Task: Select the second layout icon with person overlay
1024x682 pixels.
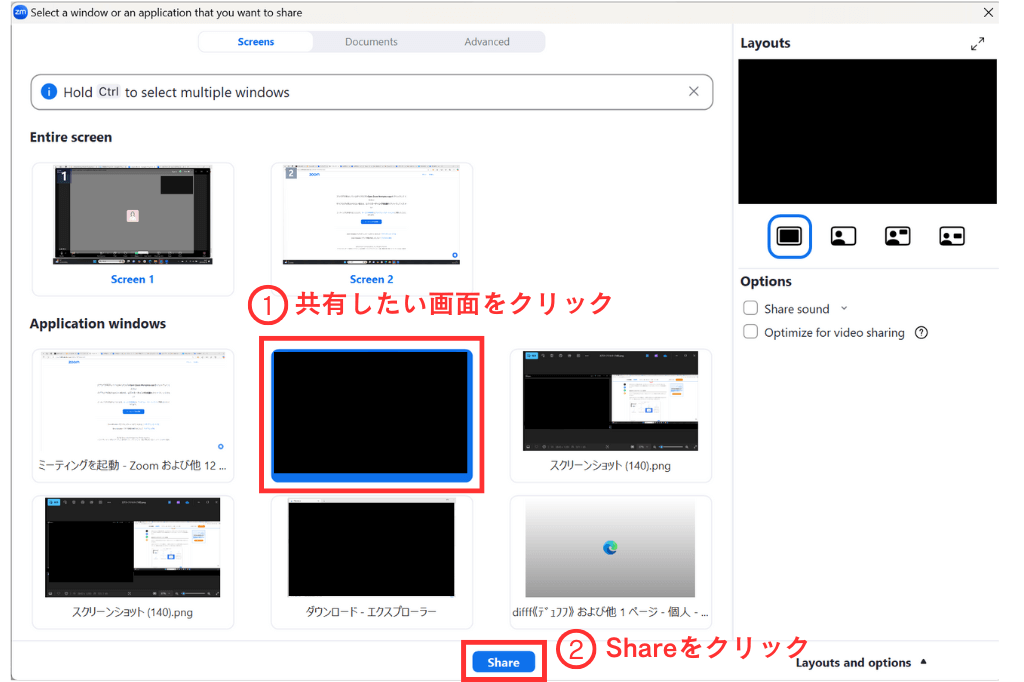Action: pyautogui.click(x=843, y=236)
